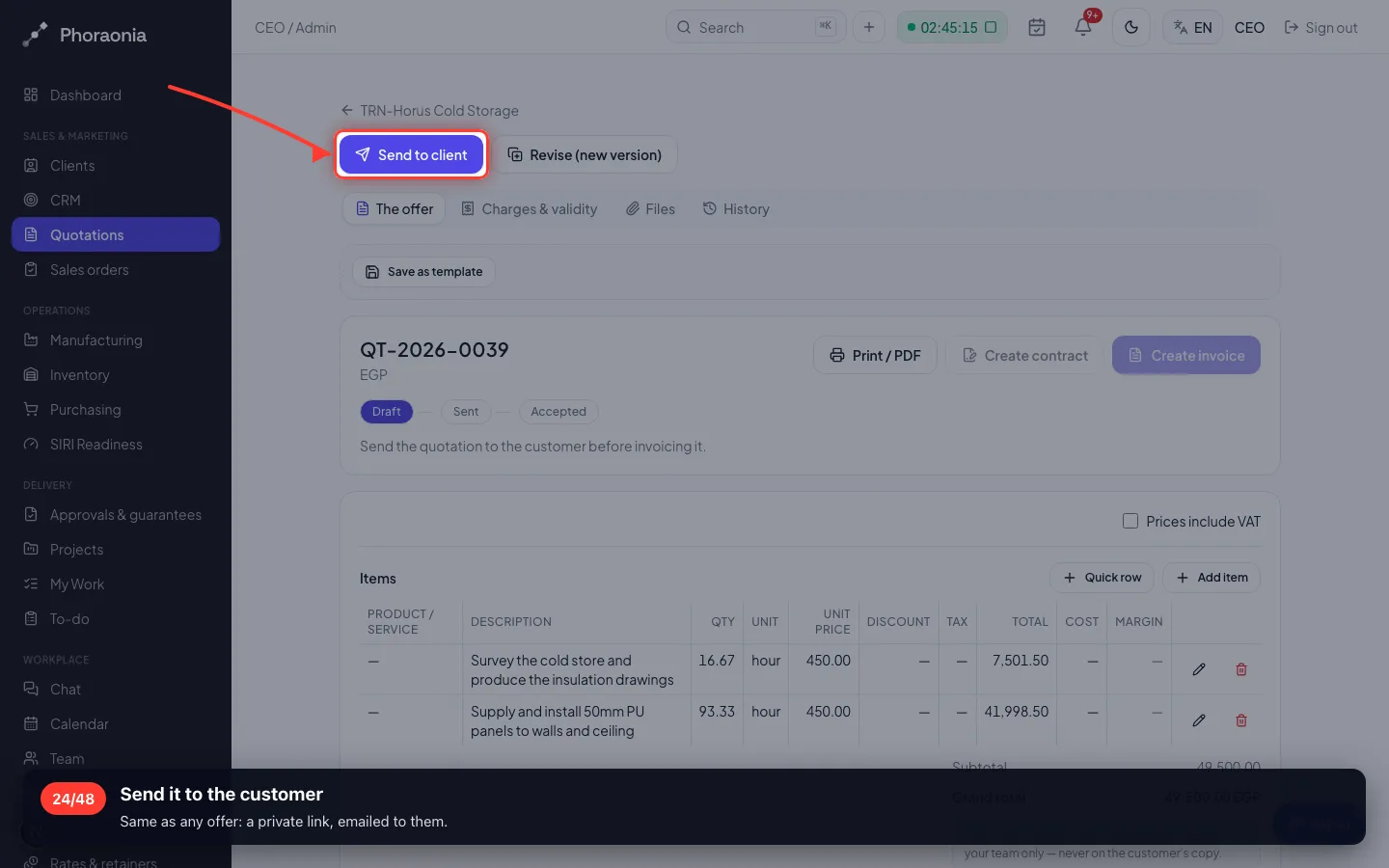Toggle dark mode with the moon icon

[1131, 27]
